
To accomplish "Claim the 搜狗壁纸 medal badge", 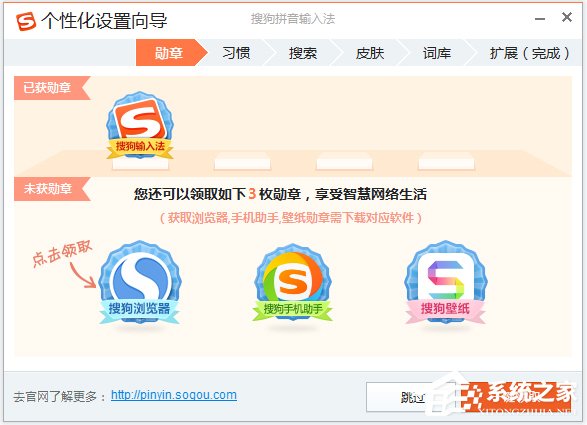I will pyautogui.click(x=445, y=282).
